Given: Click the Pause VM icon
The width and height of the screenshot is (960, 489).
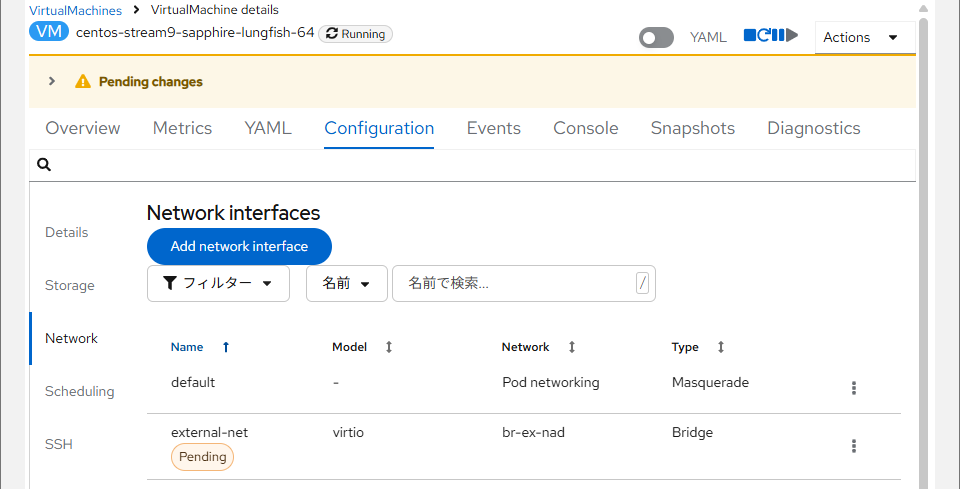Looking at the screenshot, I should pyautogui.click(x=778, y=36).
